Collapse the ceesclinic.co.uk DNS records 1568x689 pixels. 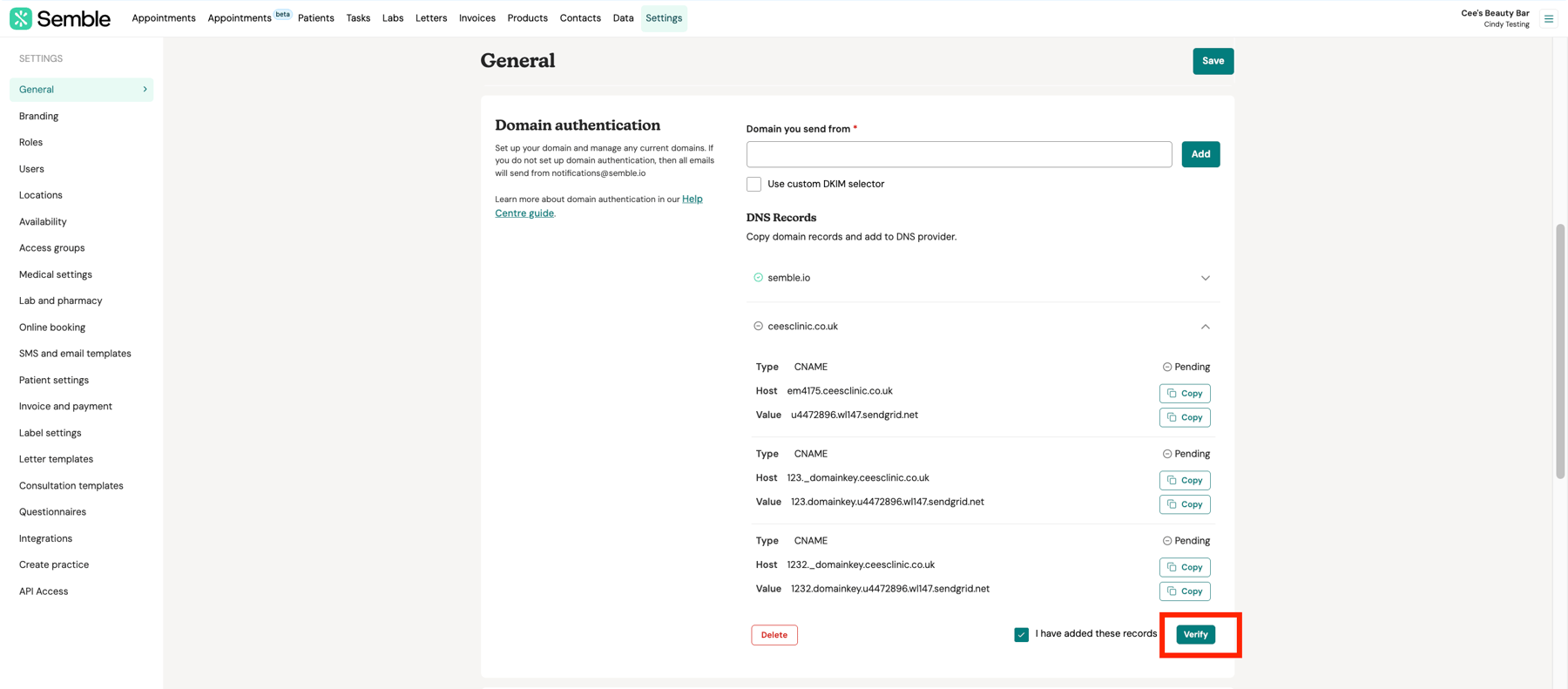click(1206, 327)
